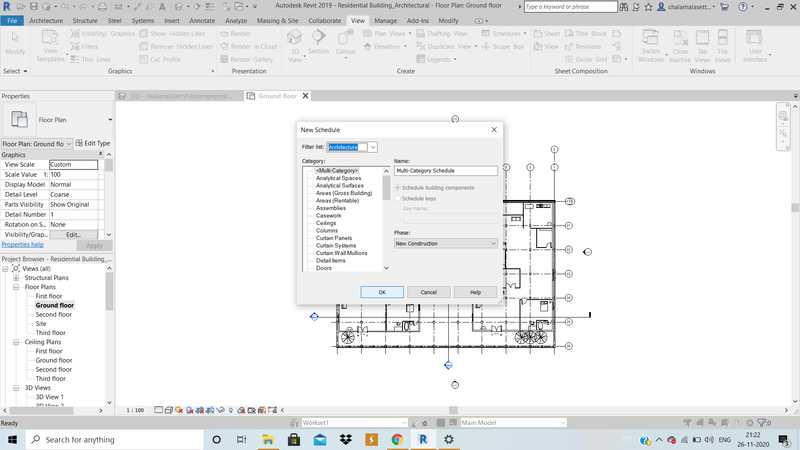Open View Templates tool
This screenshot has width=800, height=450.
[50, 46]
